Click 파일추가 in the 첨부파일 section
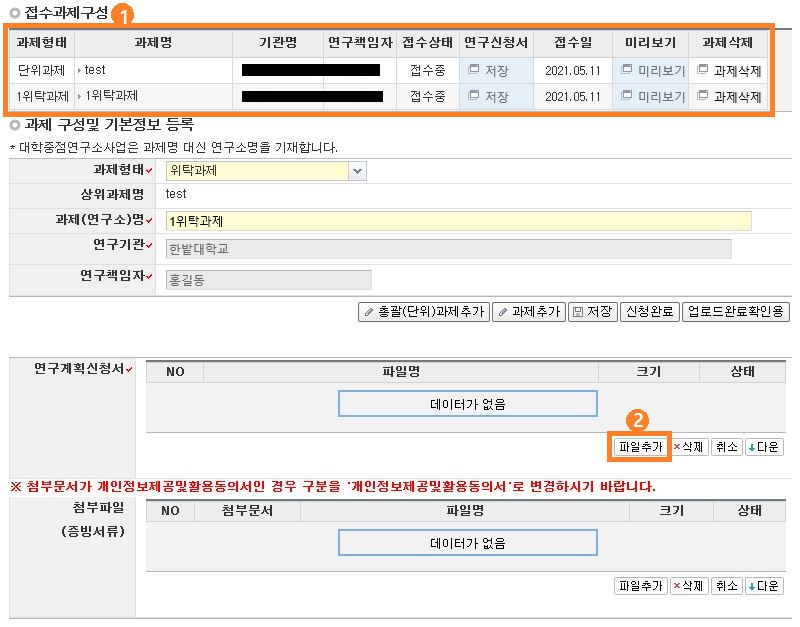The width and height of the screenshot is (800, 627). tap(640, 586)
